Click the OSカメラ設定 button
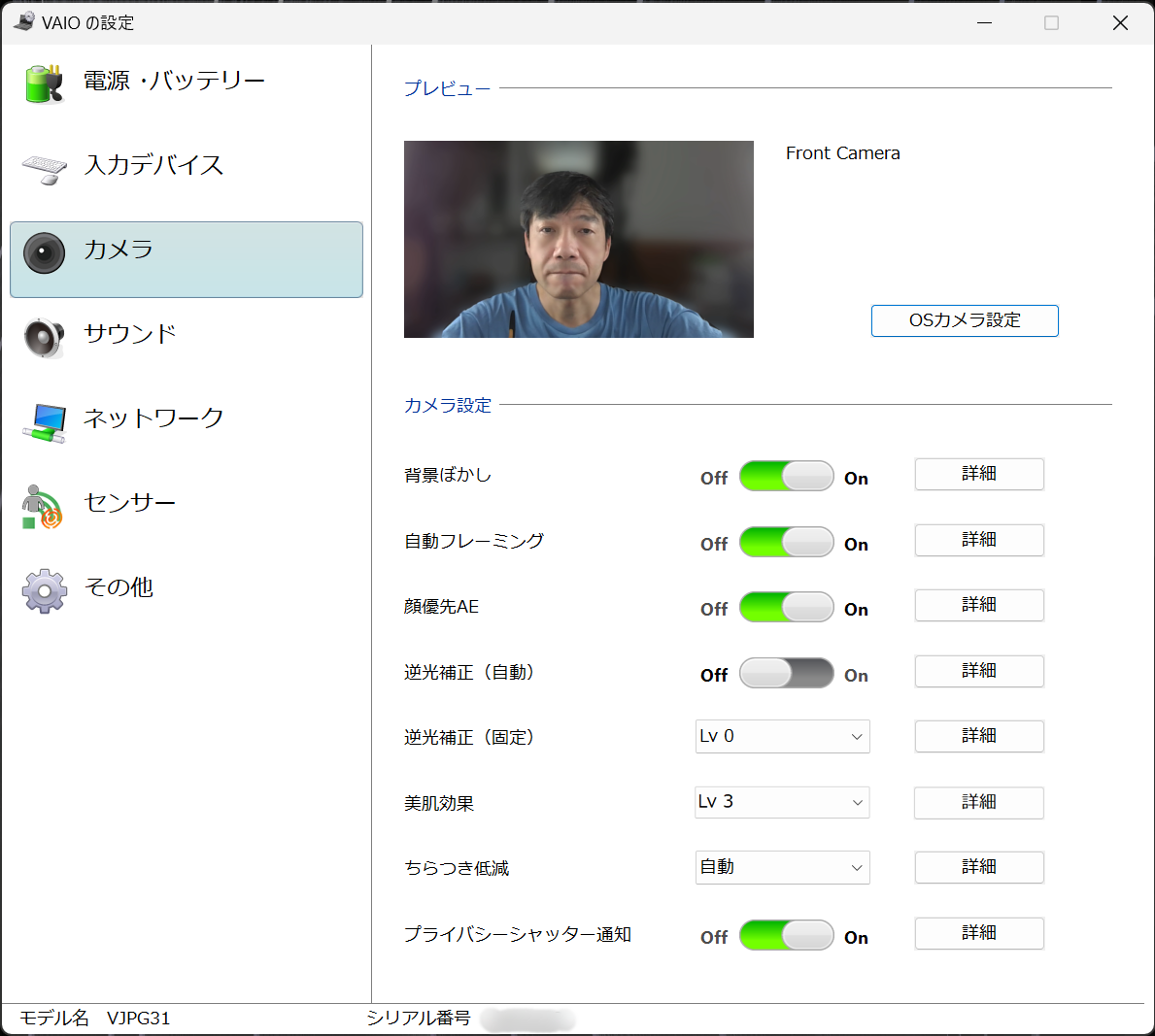This screenshot has width=1155, height=1036. (x=964, y=320)
